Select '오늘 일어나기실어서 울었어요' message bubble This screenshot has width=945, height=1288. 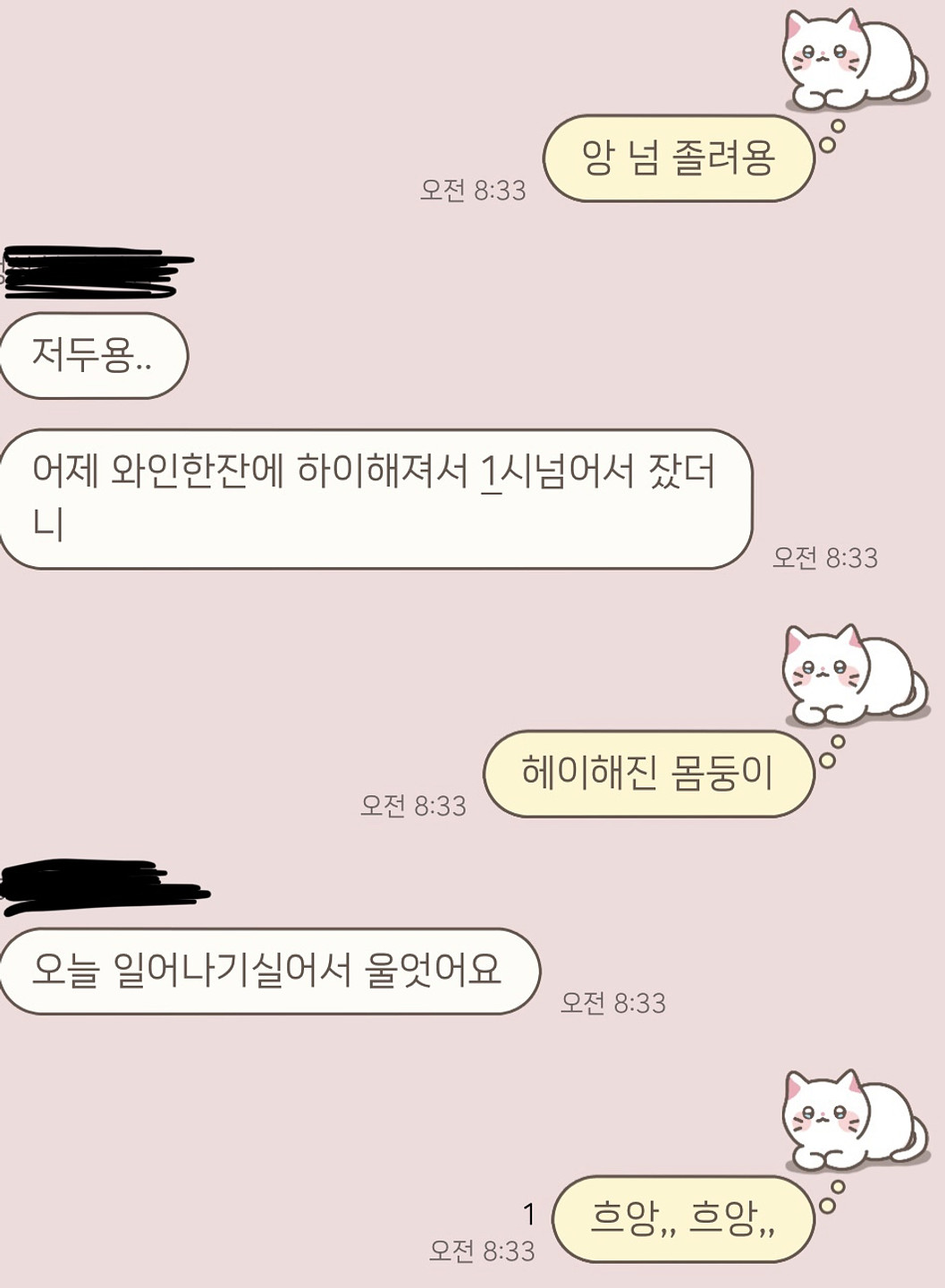[269, 970]
